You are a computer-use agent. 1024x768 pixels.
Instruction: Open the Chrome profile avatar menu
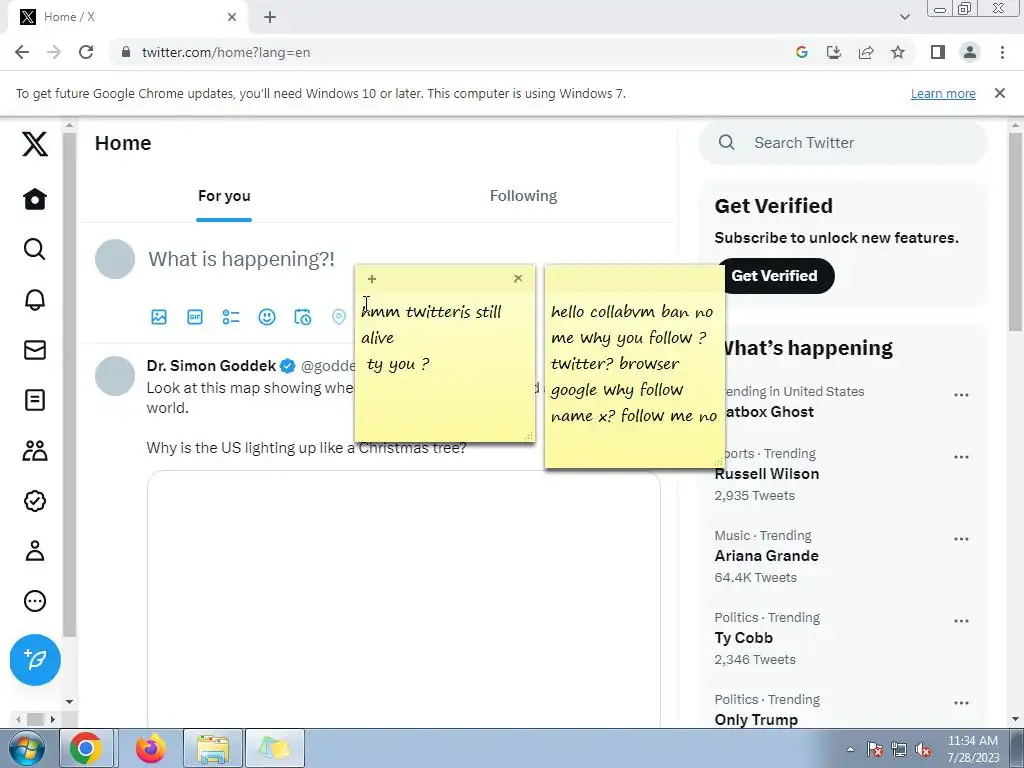point(970,52)
